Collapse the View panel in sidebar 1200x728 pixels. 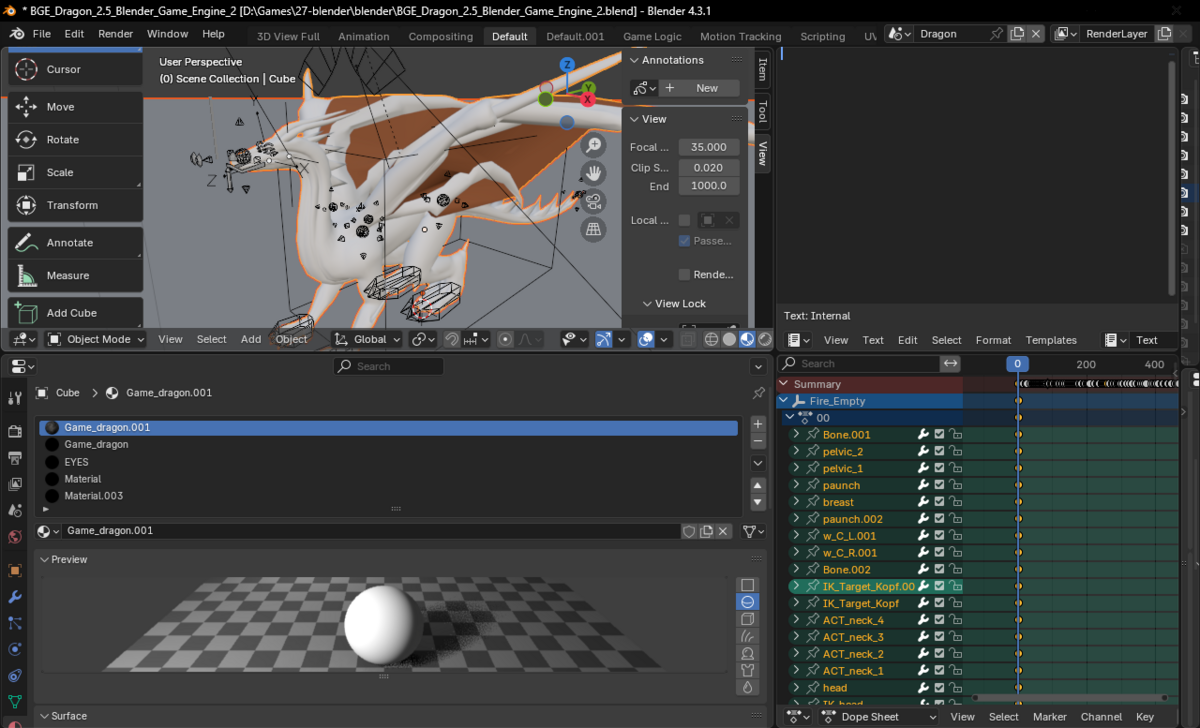coord(634,119)
